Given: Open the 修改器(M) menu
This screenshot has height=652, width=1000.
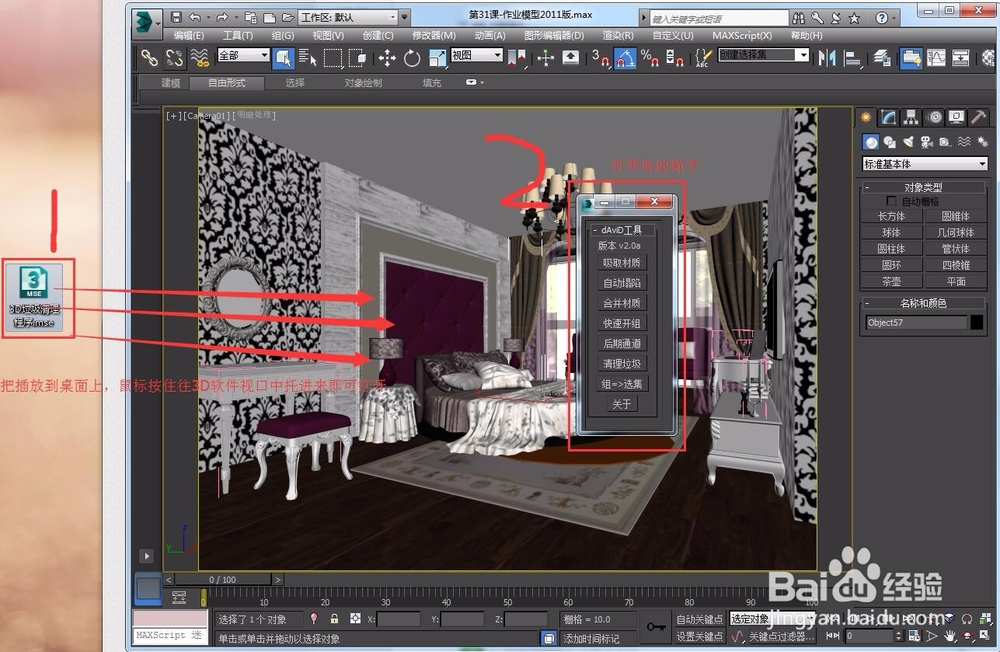Looking at the screenshot, I should 434,36.
